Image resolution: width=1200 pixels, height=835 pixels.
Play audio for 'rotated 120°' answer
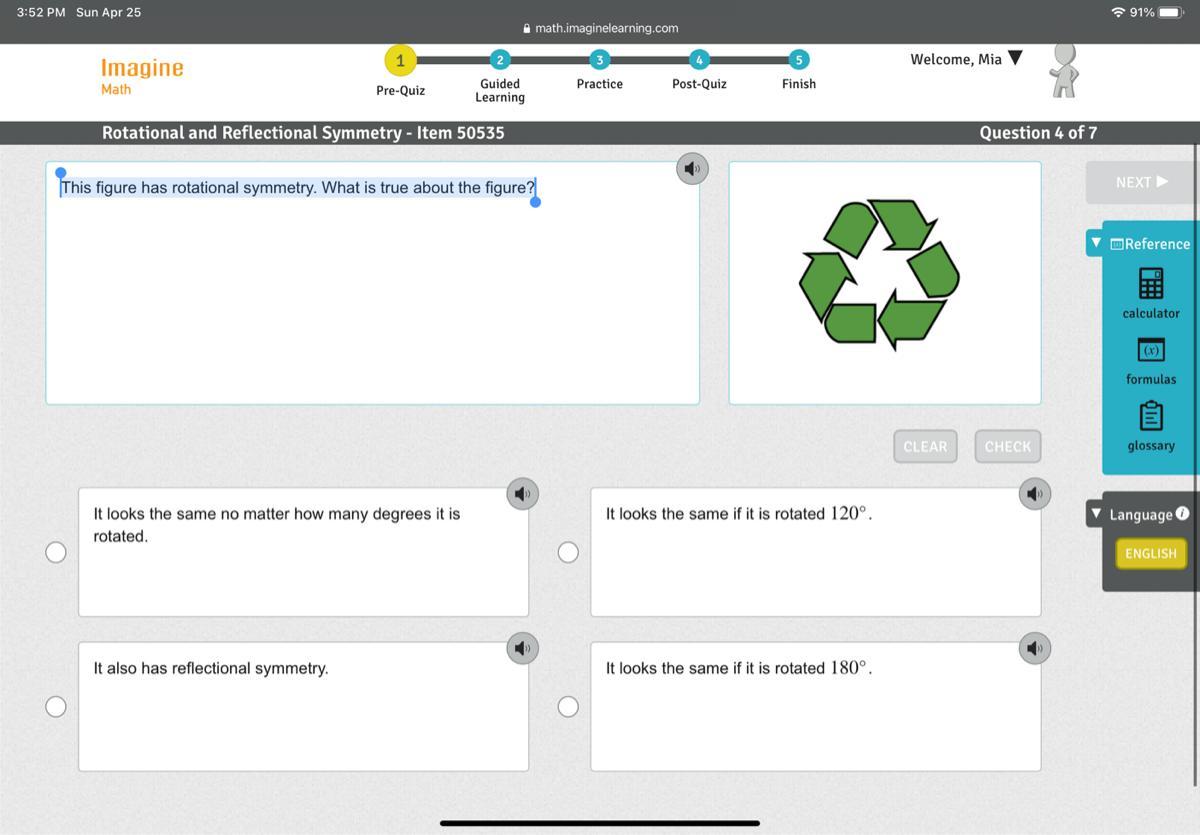click(x=1035, y=493)
